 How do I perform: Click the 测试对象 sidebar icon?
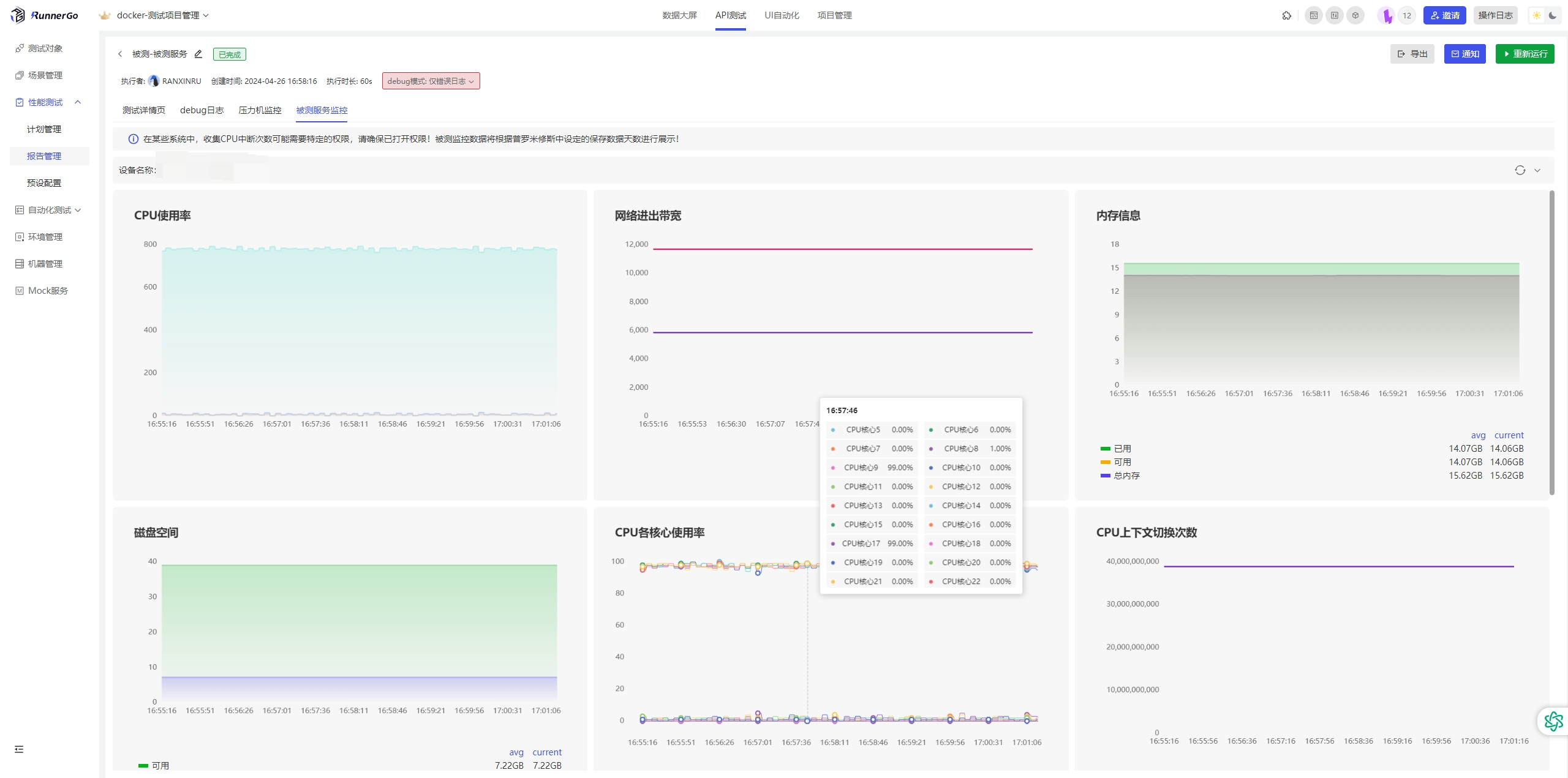pos(20,48)
